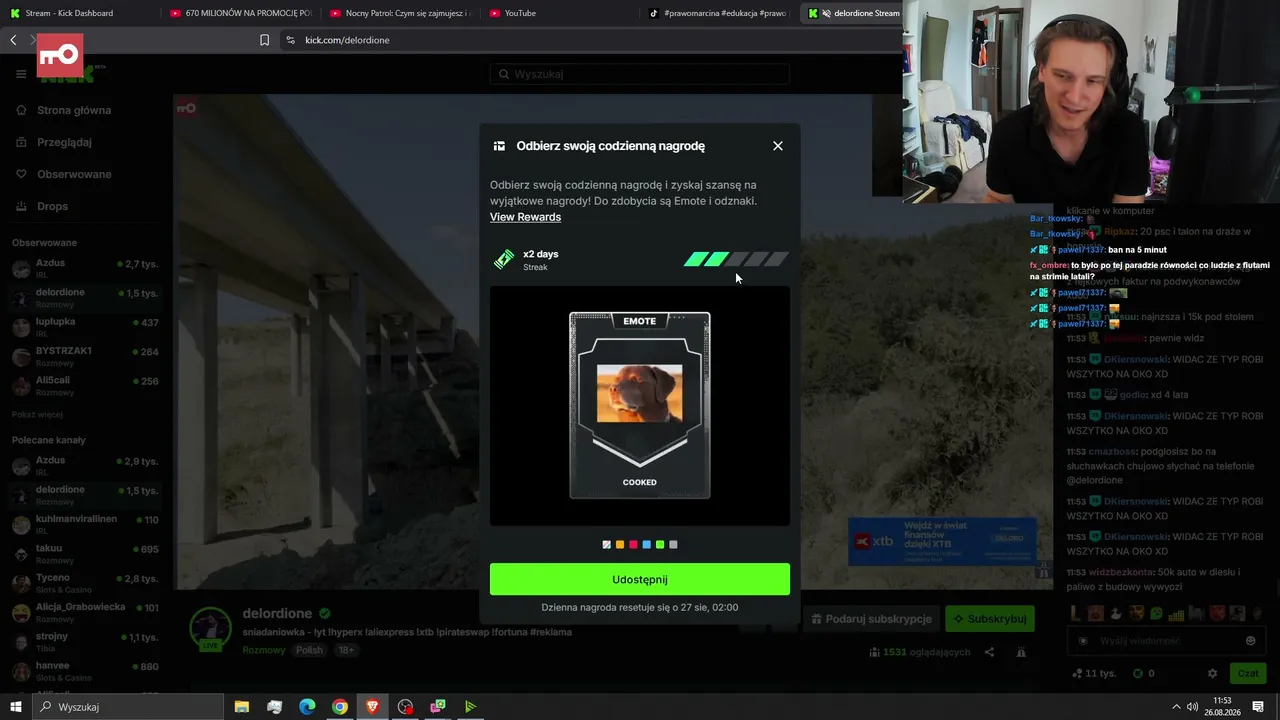Image resolution: width=1280 pixels, height=720 pixels.
Task: Click the share icon beside the viewer count
Action: pyautogui.click(x=989, y=652)
